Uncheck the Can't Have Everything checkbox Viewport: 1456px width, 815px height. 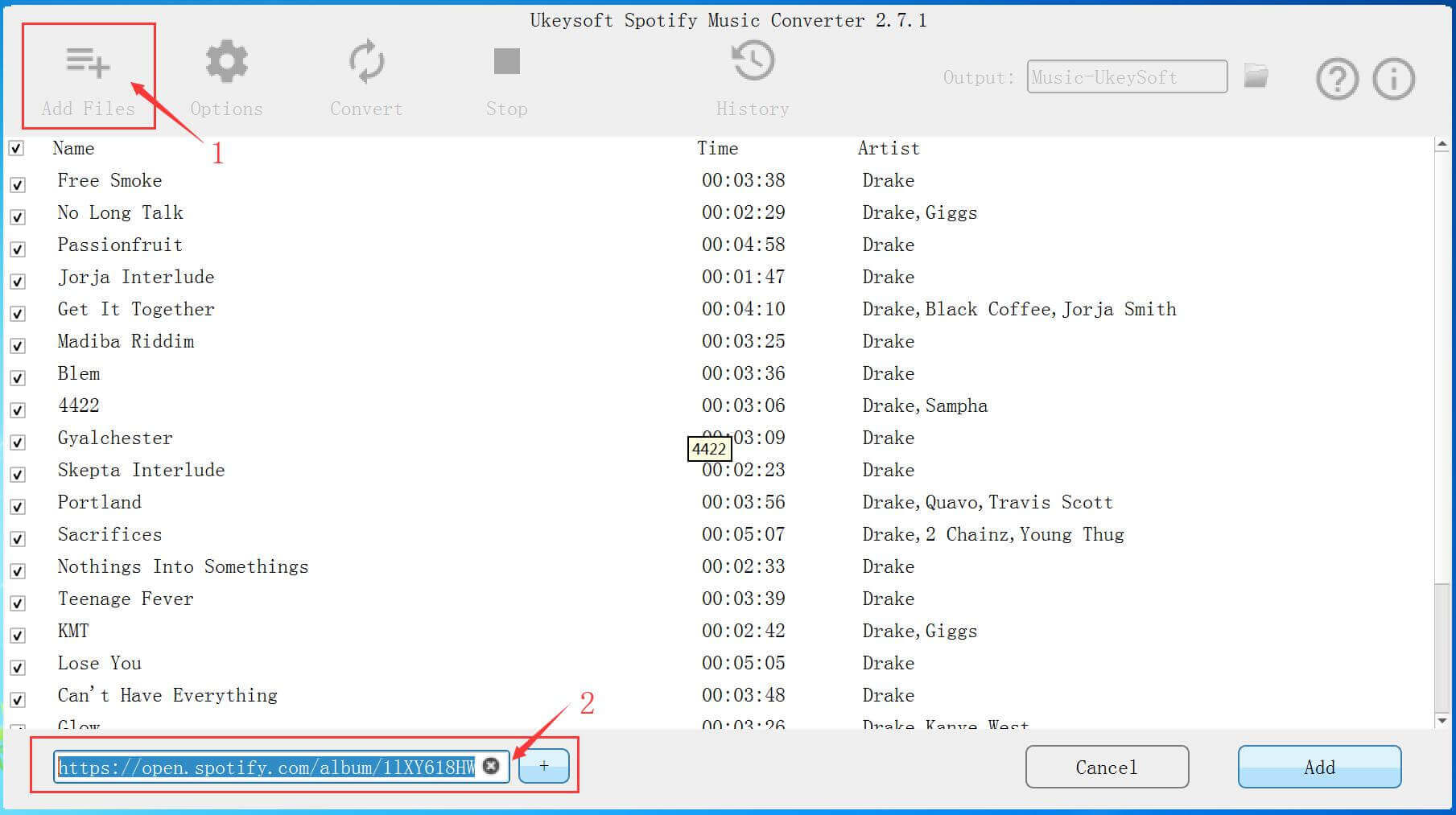(x=17, y=700)
